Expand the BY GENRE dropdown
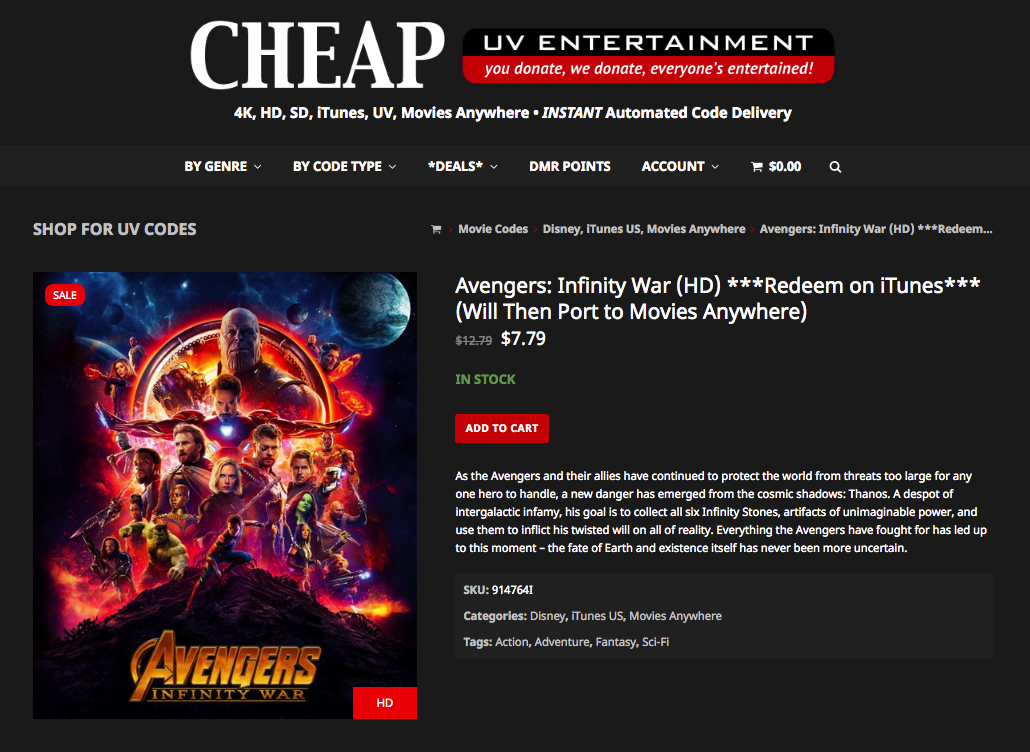Viewport: 1030px width, 752px height. click(223, 166)
